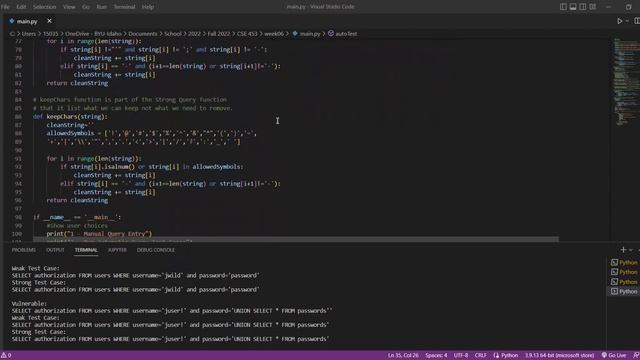The height and width of the screenshot is (360, 640).
Task: Click the 'if __name__ == '__main__':' line
Action: pyautogui.click(x=77, y=217)
